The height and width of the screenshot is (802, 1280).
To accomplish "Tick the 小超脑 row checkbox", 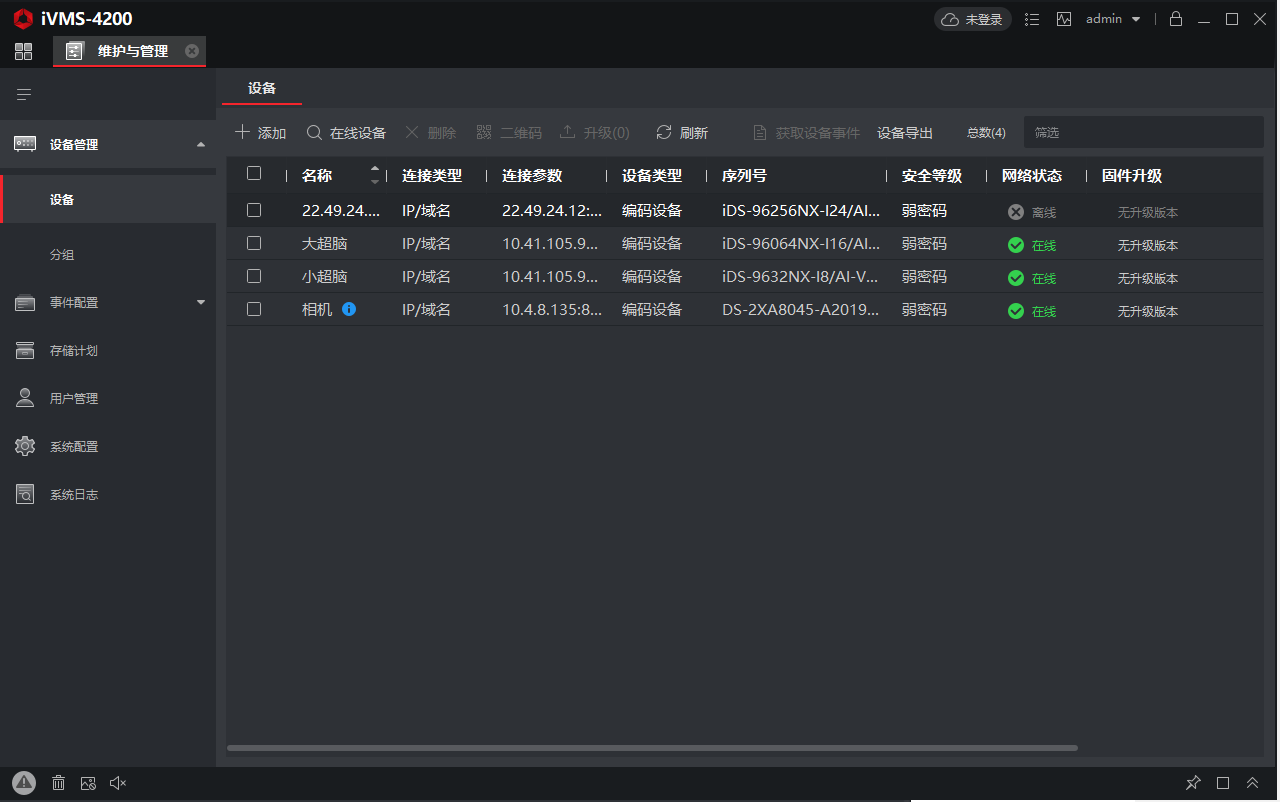I will click(254, 276).
